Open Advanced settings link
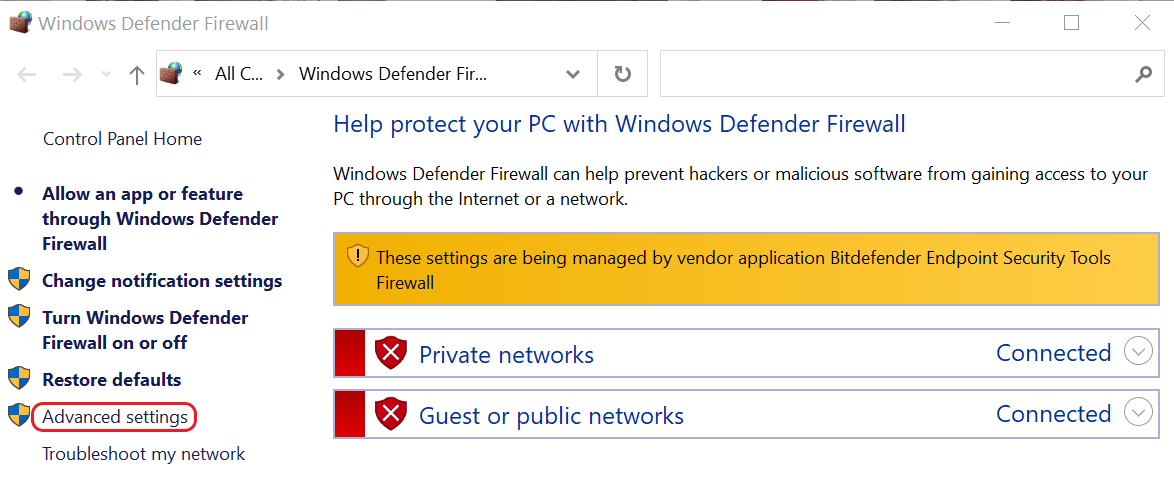 coord(115,418)
